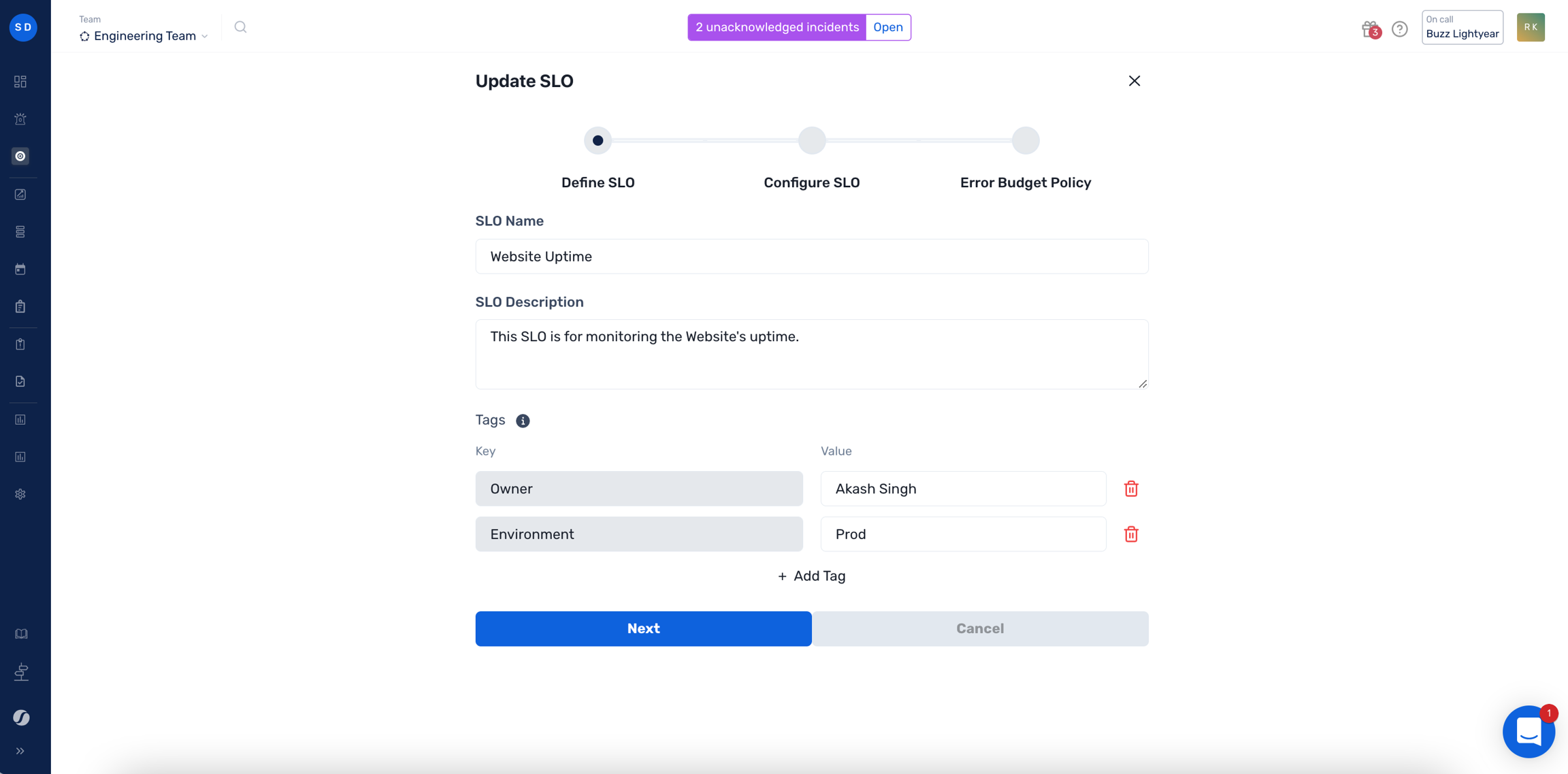This screenshot has height=774, width=1568.
Task: Open the stacked services icon in sidebar
Action: point(20,232)
